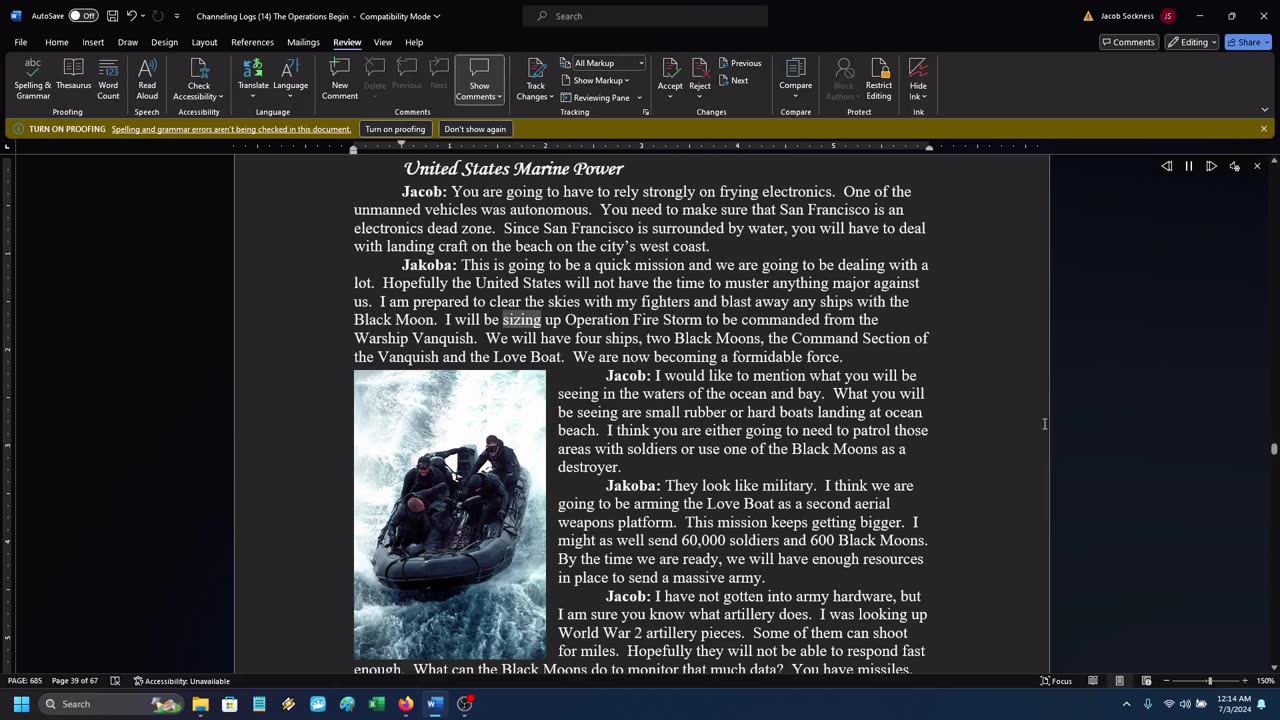Adjust the zoom slider
This screenshot has height=720, width=1280.
pyautogui.click(x=1209, y=681)
